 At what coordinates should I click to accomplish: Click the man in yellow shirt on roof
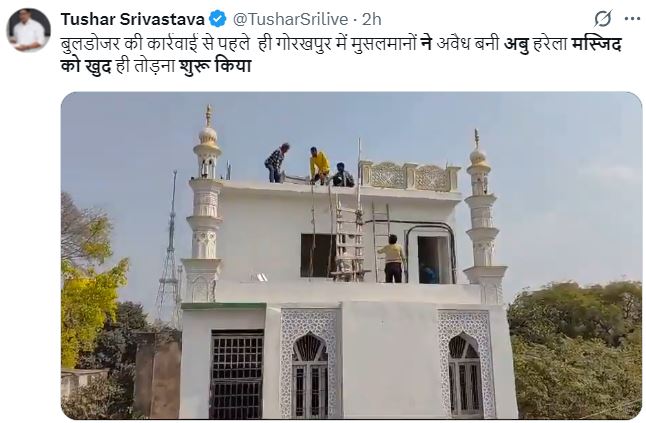319,165
